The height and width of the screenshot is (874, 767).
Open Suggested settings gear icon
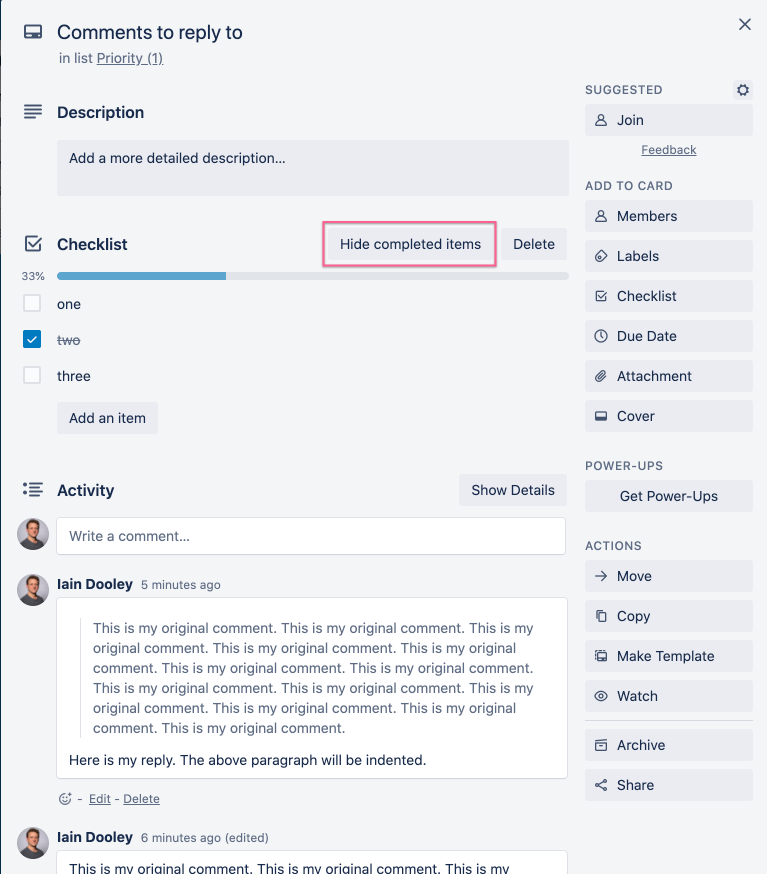(x=742, y=90)
